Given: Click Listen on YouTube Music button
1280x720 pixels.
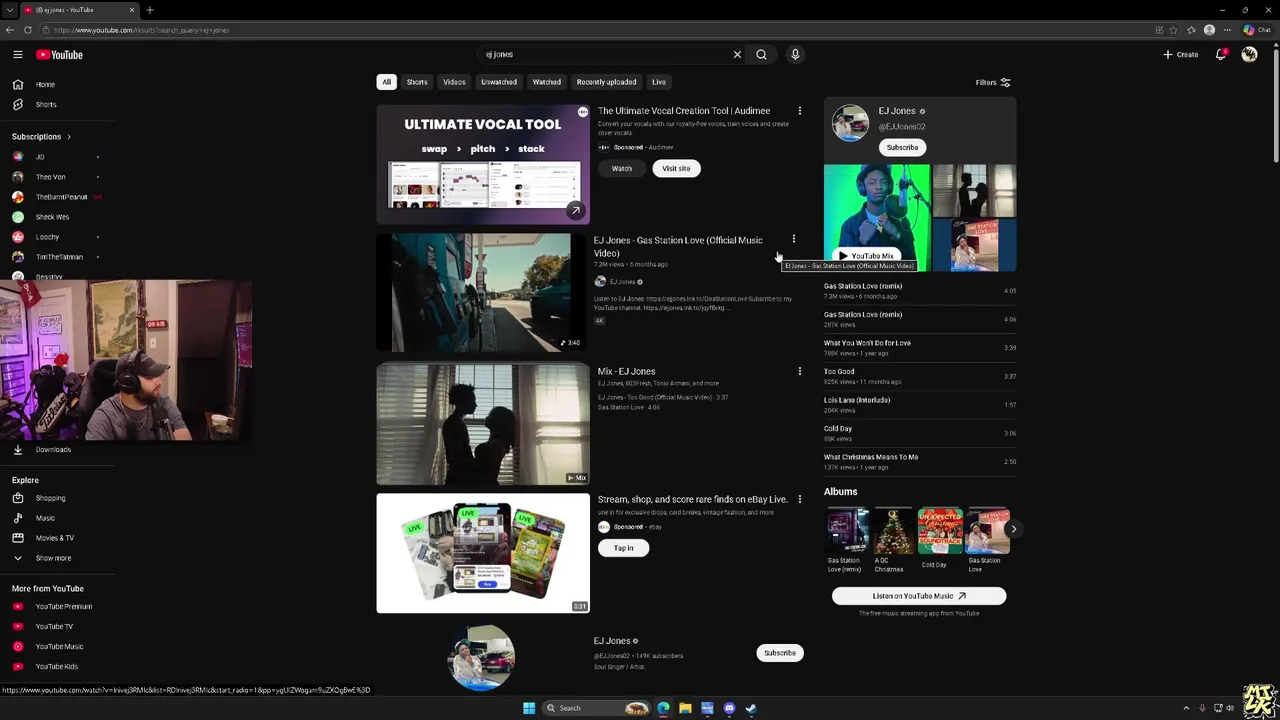Looking at the screenshot, I should tap(919, 596).
